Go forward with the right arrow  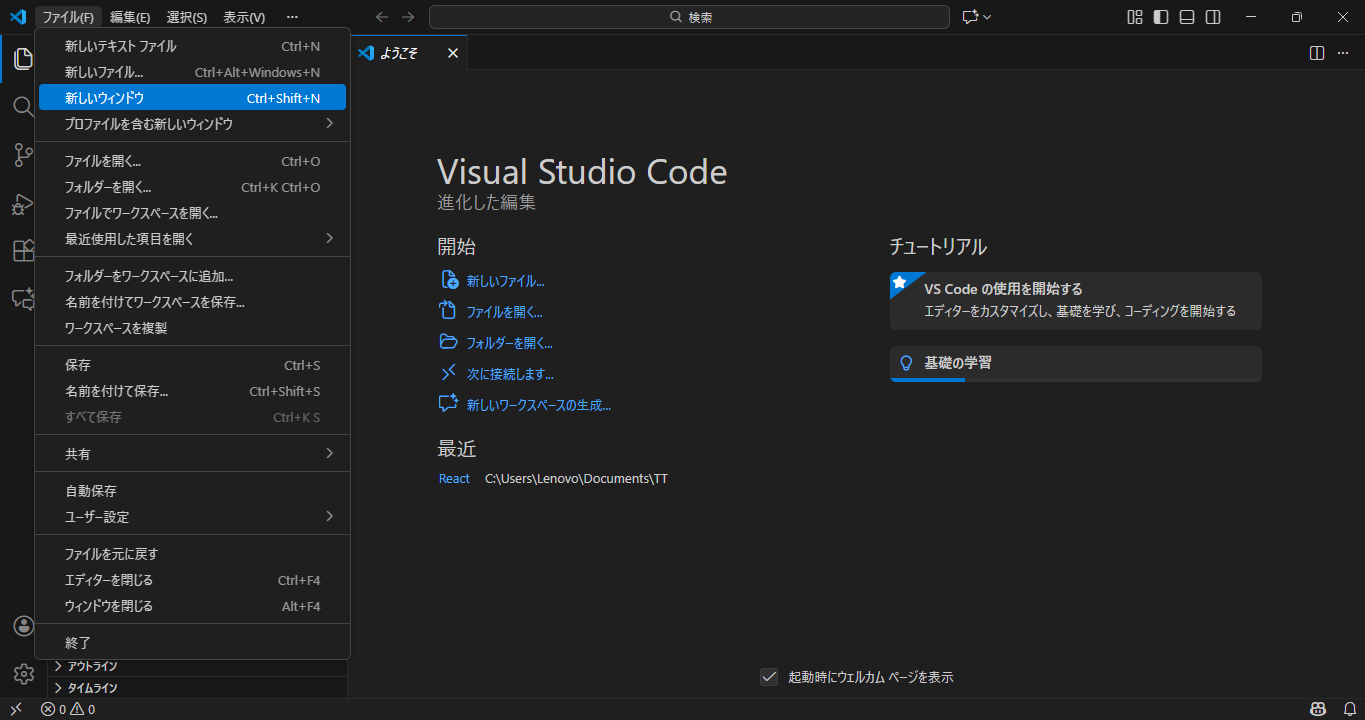[408, 17]
